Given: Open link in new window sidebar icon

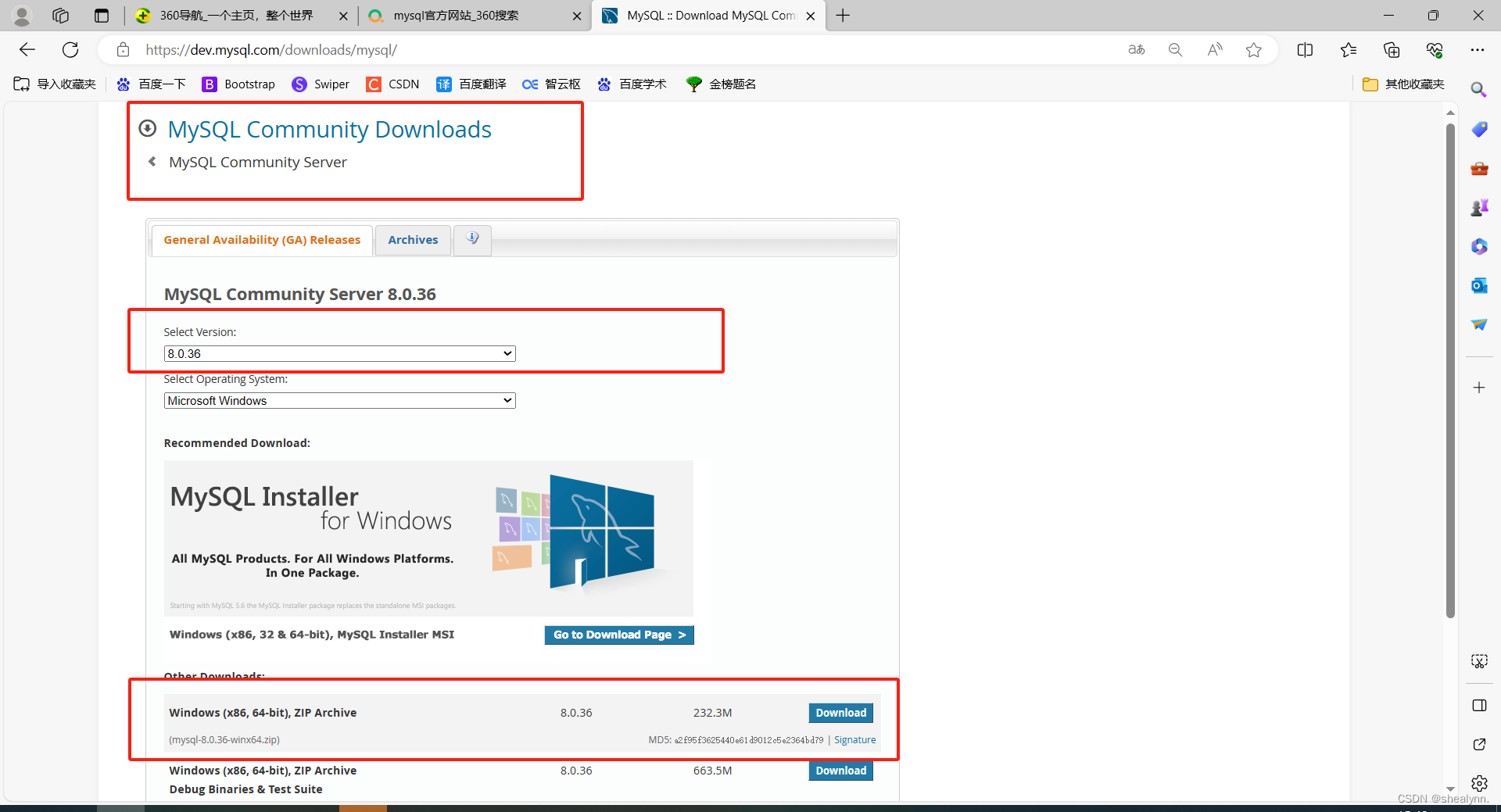Looking at the screenshot, I should pos(1479,744).
